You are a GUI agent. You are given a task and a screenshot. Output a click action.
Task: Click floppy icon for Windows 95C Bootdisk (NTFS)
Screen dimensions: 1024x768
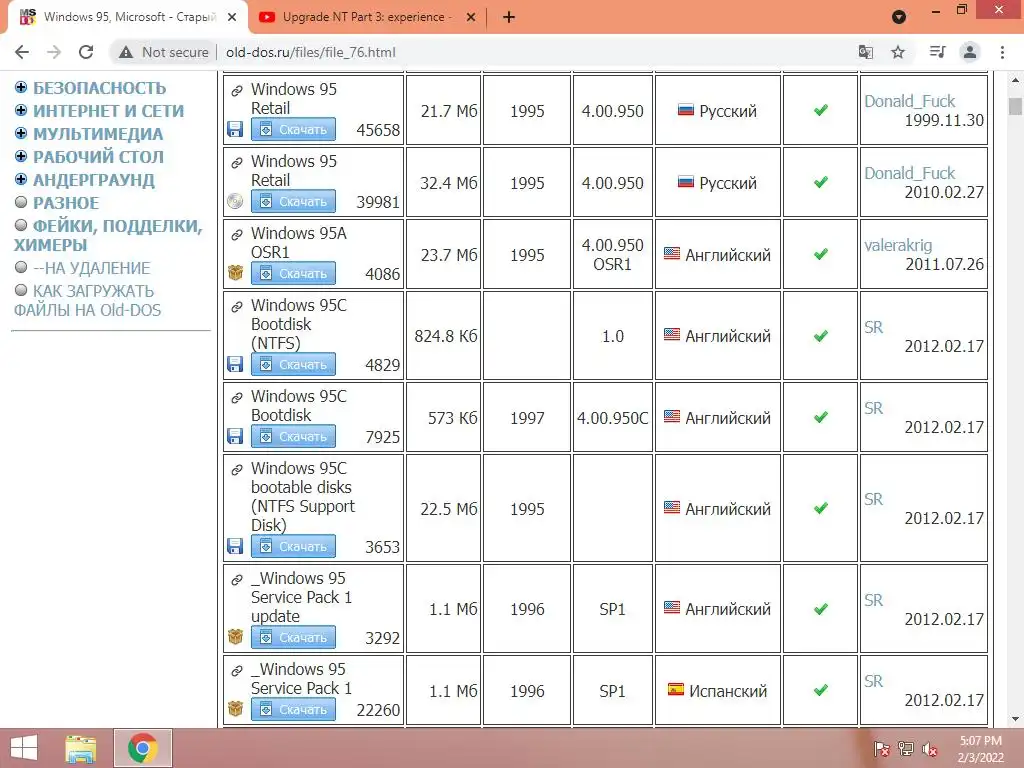[x=235, y=364]
